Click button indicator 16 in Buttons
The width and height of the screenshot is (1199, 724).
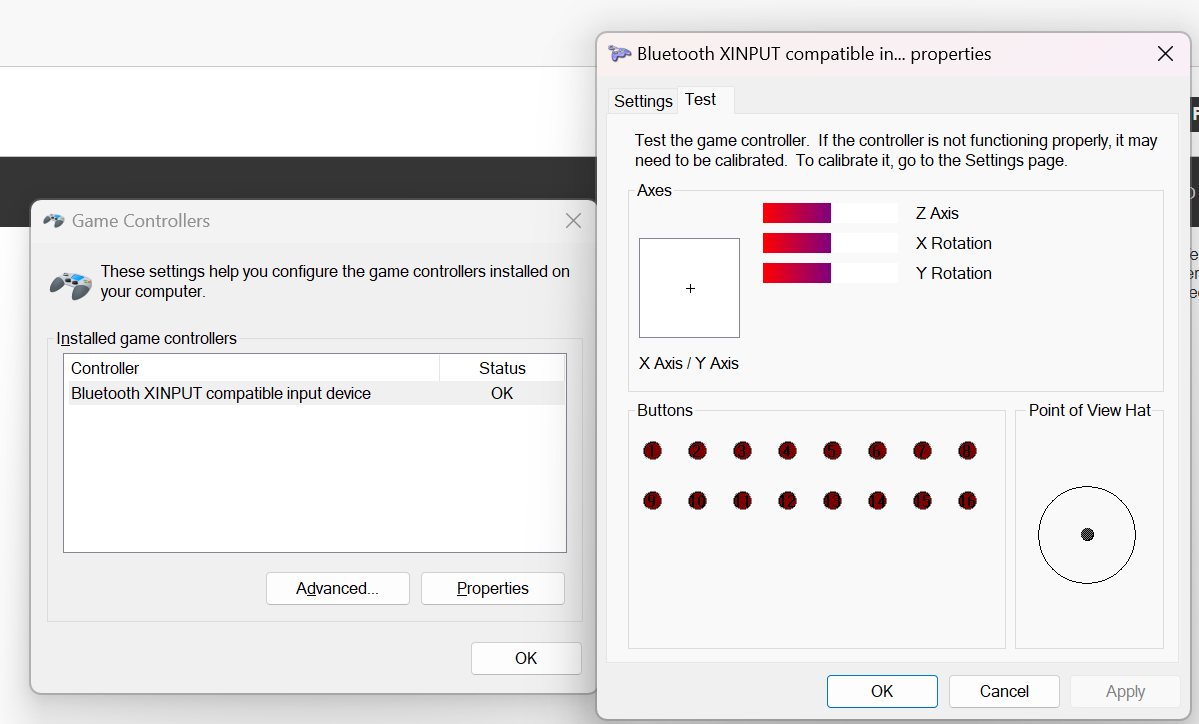pyautogui.click(x=967, y=501)
